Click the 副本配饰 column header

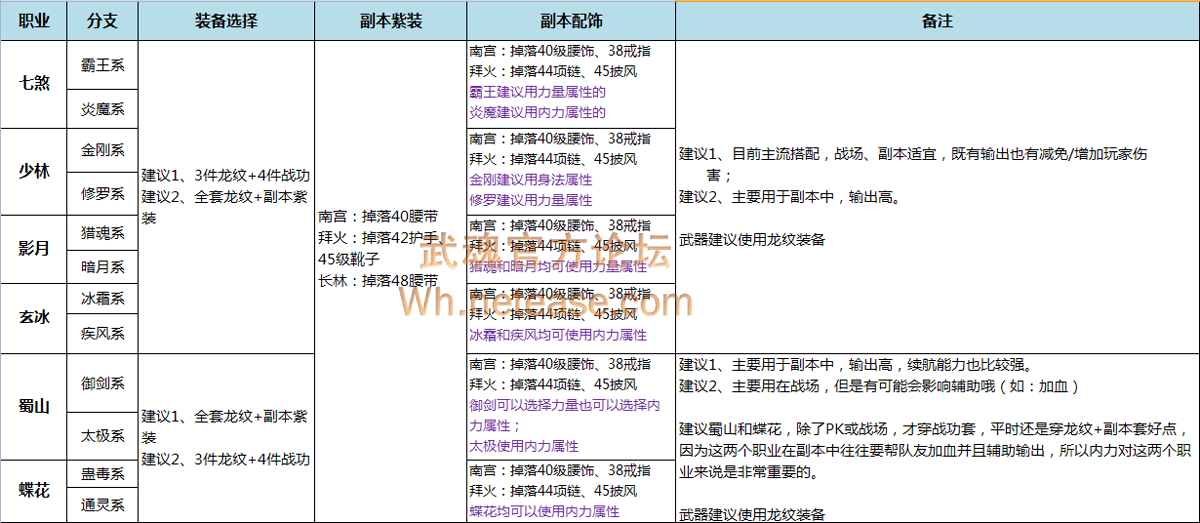[x=570, y=21]
